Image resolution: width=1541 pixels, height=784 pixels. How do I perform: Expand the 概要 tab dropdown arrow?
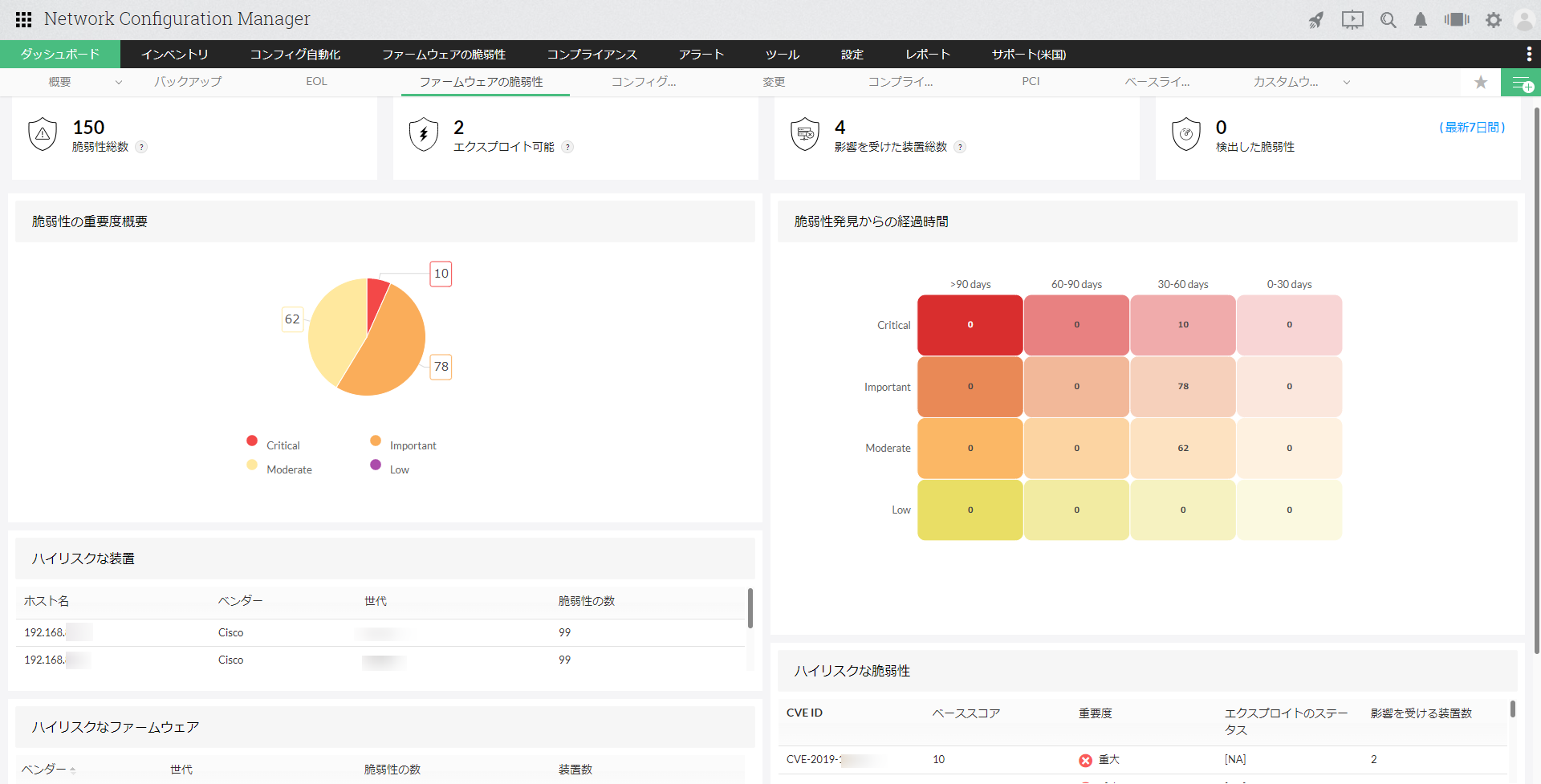(119, 82)
